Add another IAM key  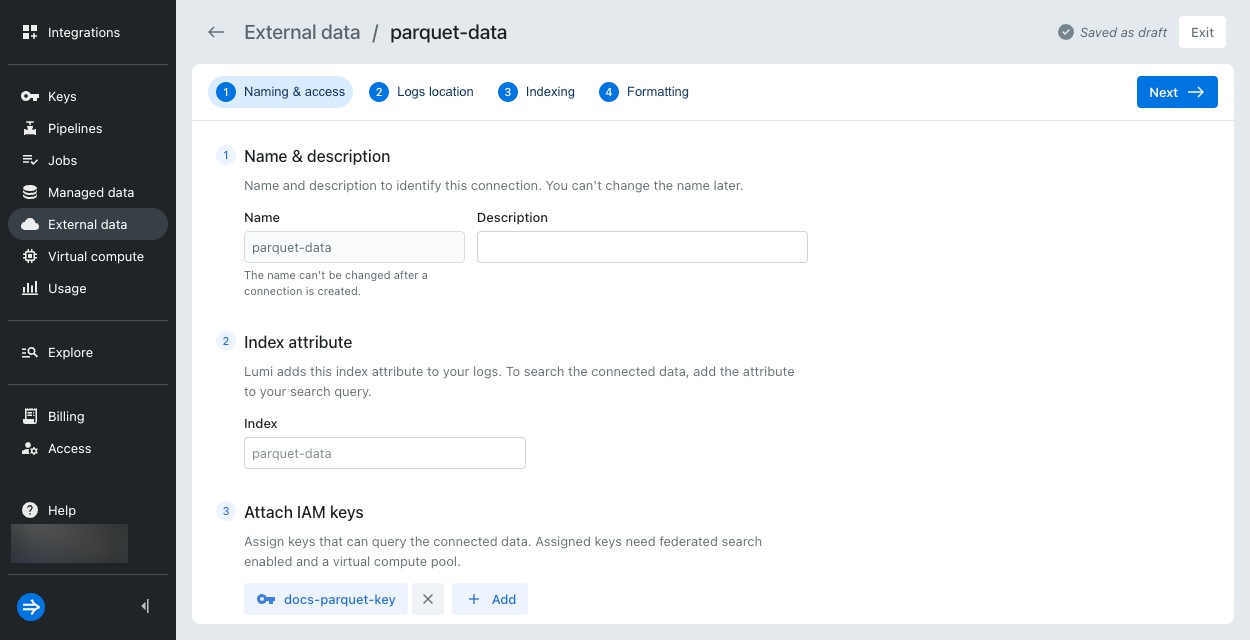(490, 599)
